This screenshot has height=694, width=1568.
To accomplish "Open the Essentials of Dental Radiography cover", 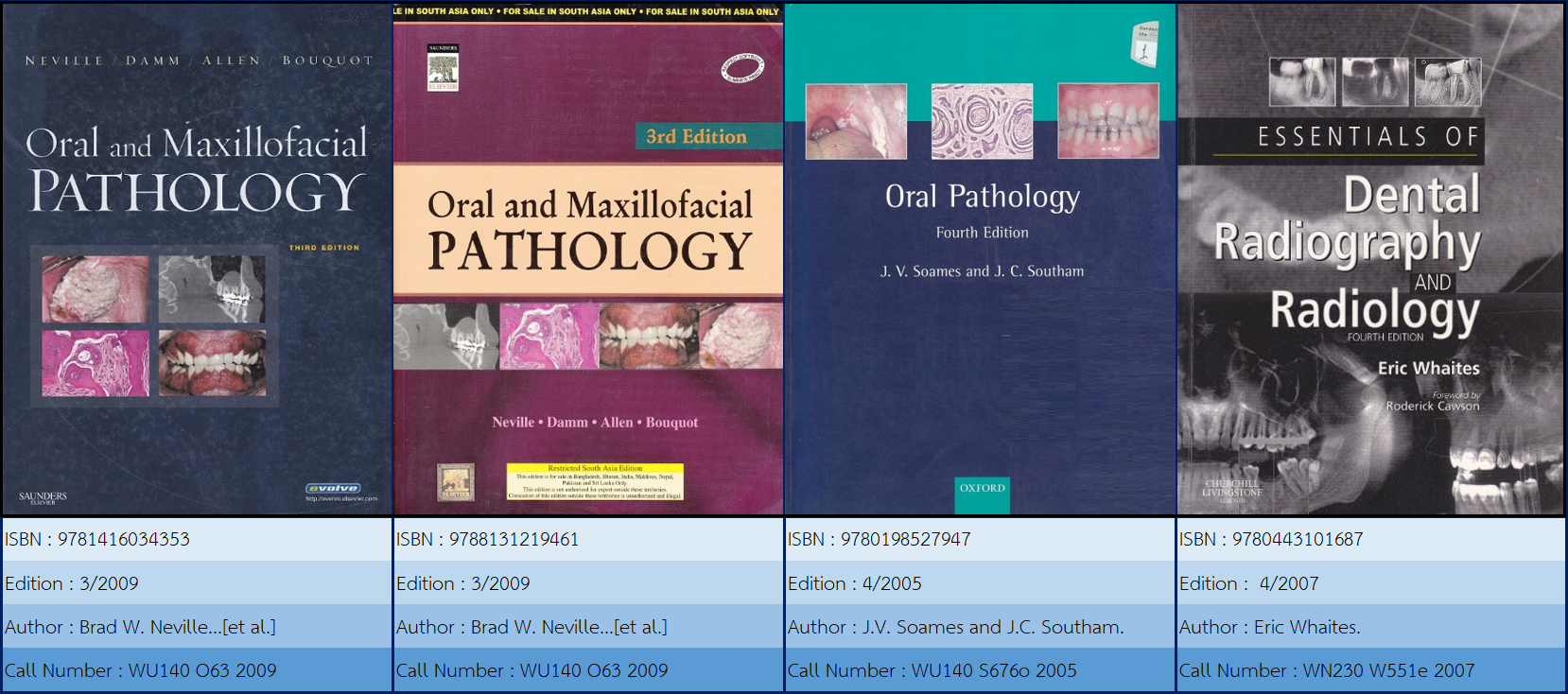I will (x=1371, y=259).
